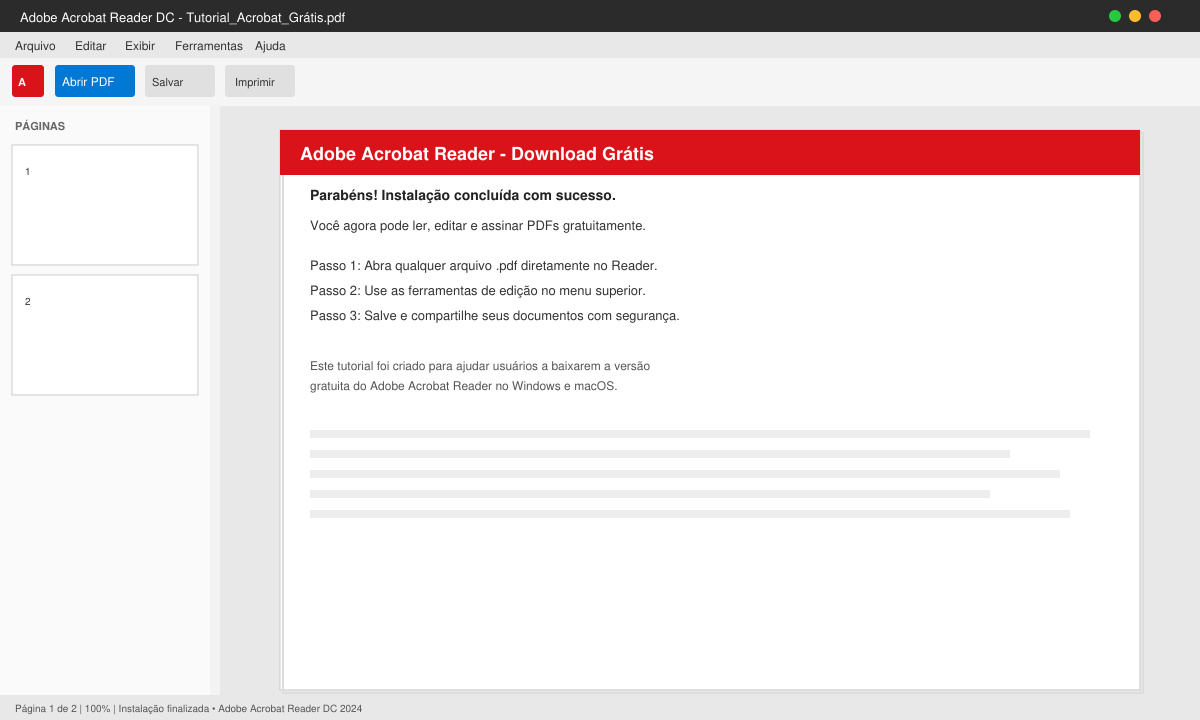Click the red window button
This screenshot has height=720, width=1200.
pos(1155,16)
